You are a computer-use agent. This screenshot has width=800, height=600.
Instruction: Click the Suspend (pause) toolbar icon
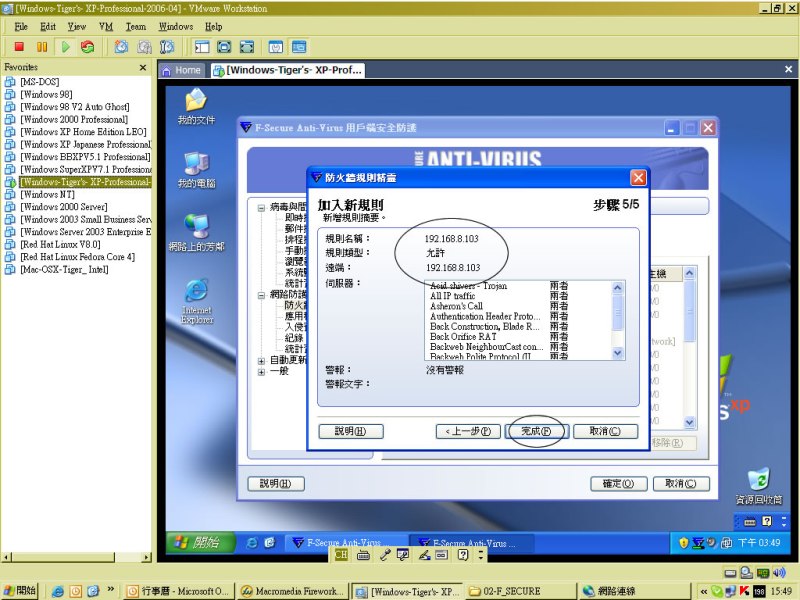click(42, 47)
